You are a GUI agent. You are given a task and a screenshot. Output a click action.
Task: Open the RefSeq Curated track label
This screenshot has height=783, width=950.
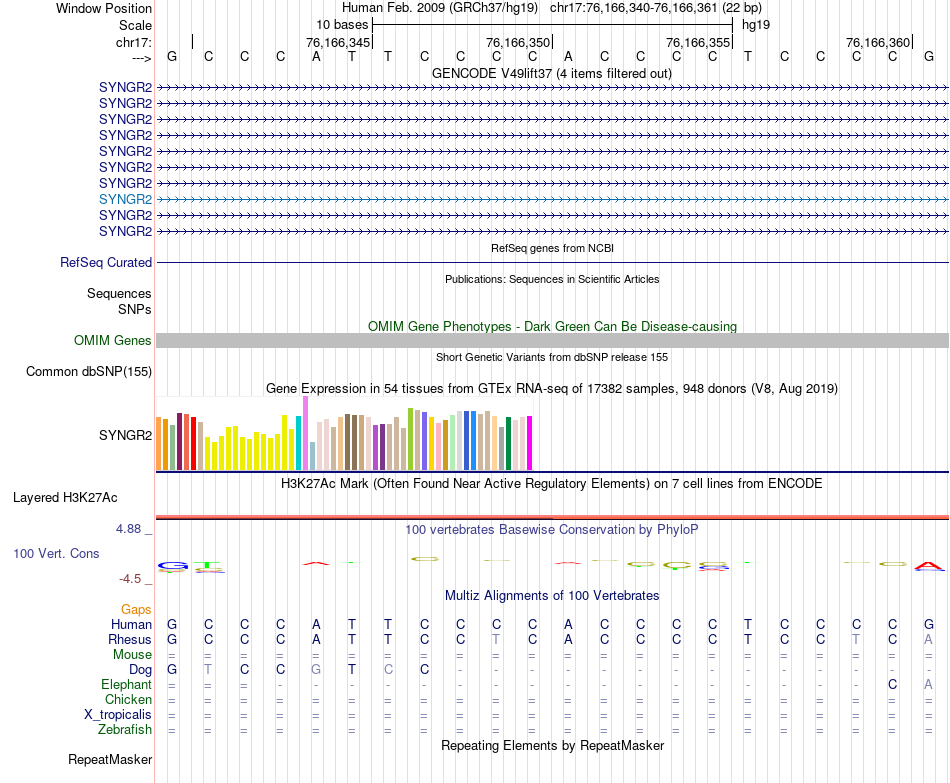pos(106,262)
